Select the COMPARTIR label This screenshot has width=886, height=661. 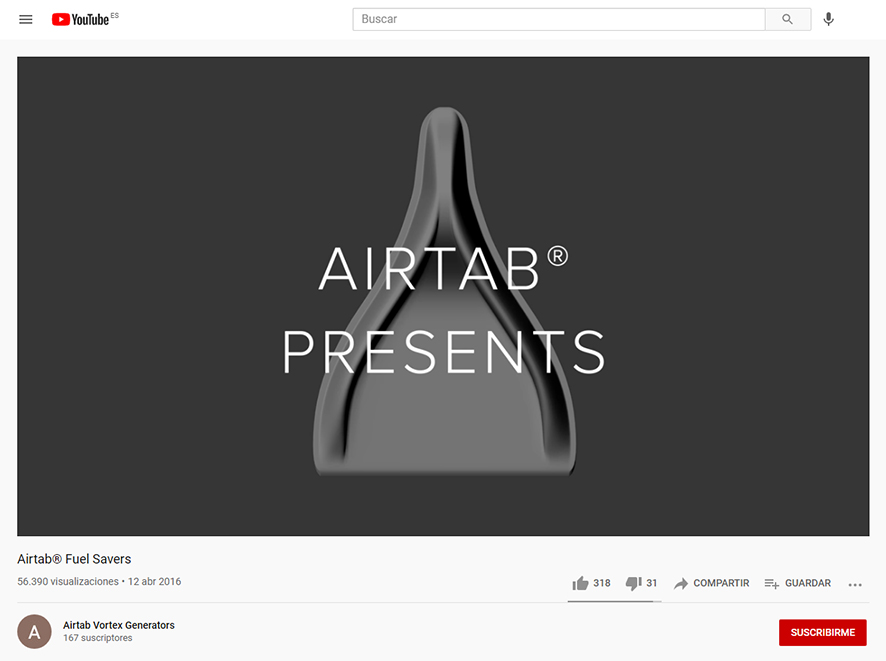point(721,583)
